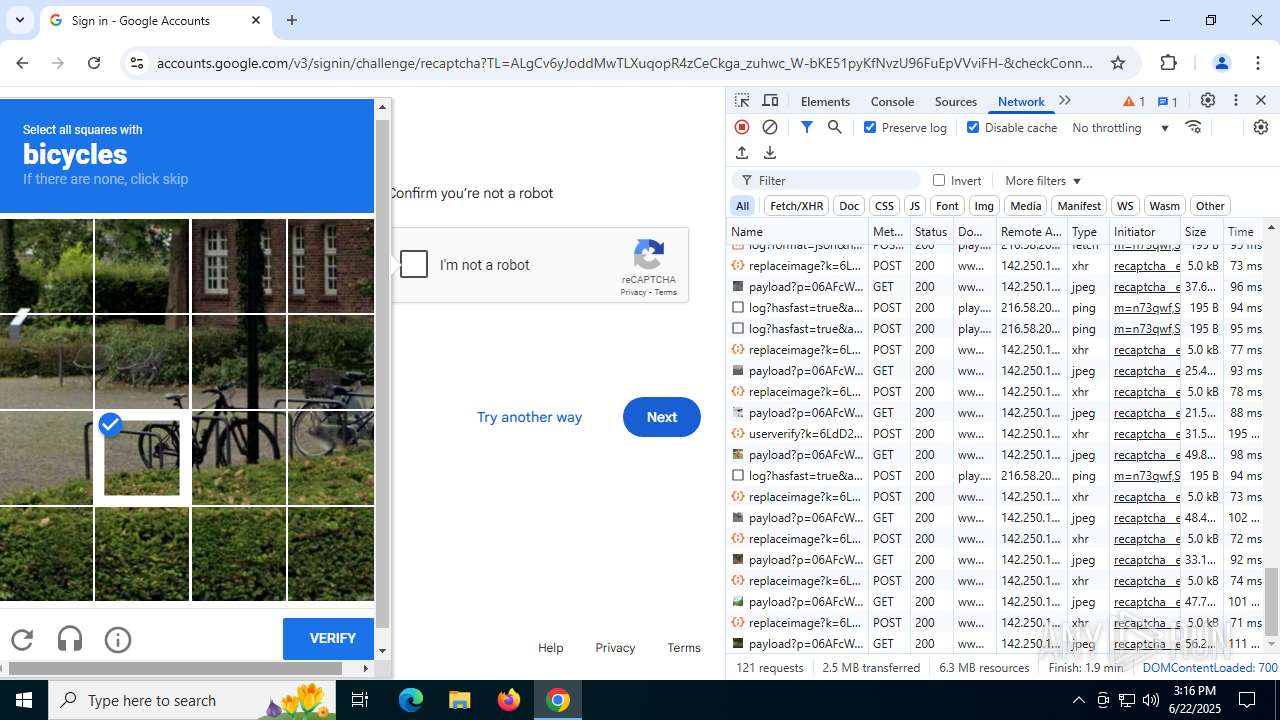The height and width of the screenshot is (720, 1280).
Task: Toggle the network filter funnel icon
Action: point(807,127)
